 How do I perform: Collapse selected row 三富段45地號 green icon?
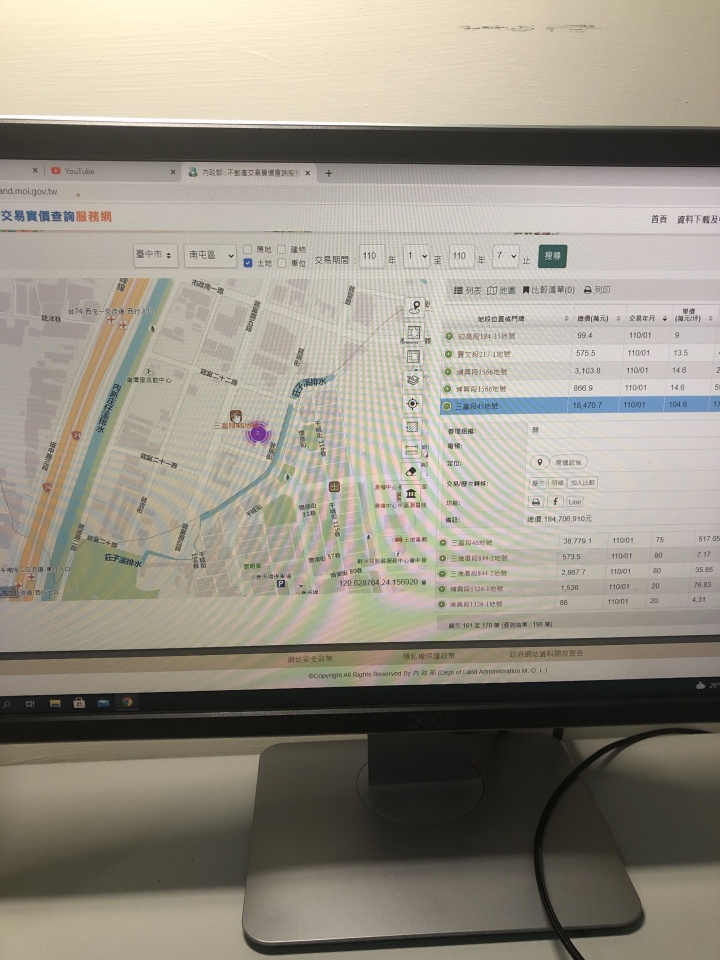[x=447, y=406]
